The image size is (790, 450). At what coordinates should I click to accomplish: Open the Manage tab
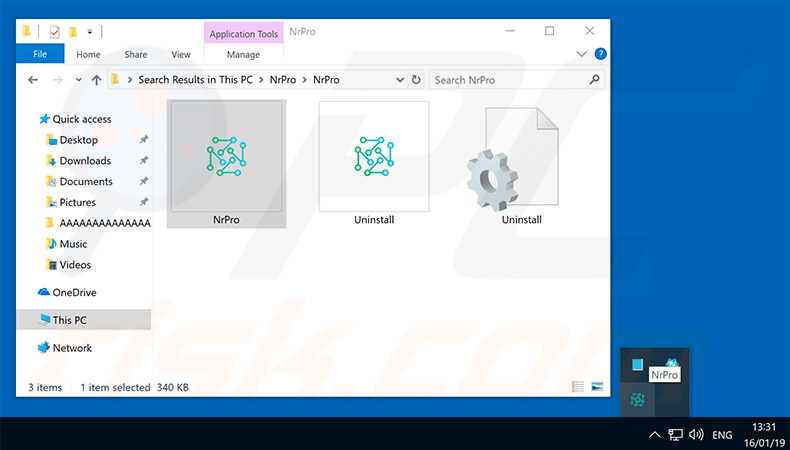coord(243,54)
